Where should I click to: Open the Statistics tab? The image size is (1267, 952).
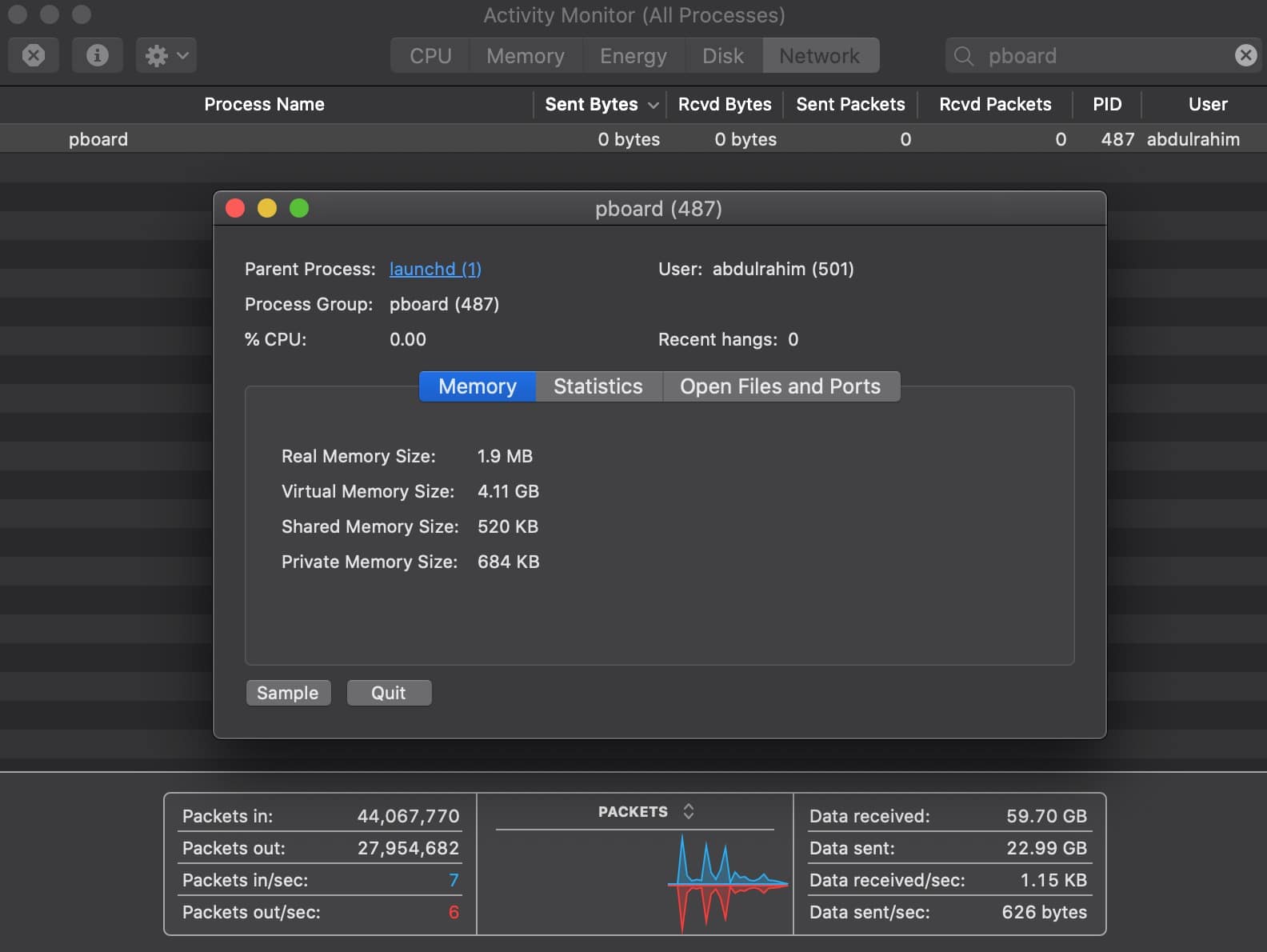pos(598,386)
